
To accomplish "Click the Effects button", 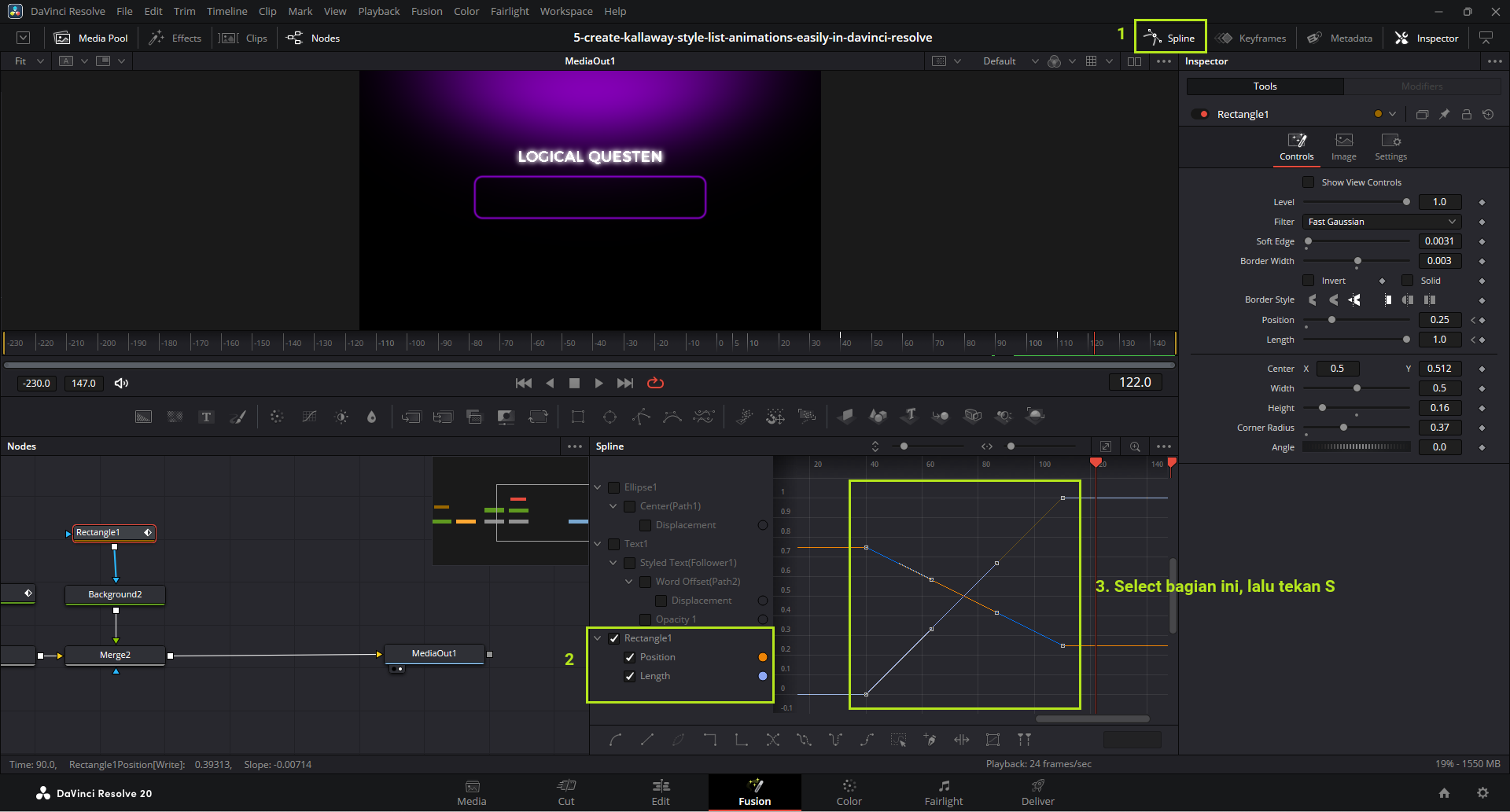I will coord(175,38).
